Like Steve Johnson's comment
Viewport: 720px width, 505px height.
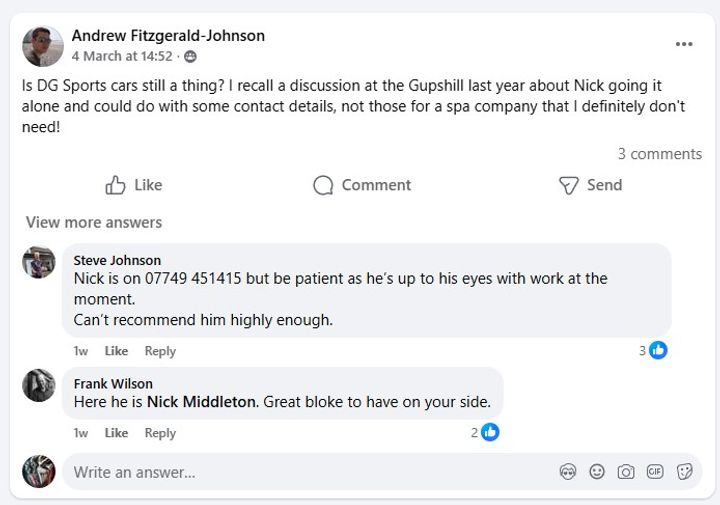(x=116, y=351)
